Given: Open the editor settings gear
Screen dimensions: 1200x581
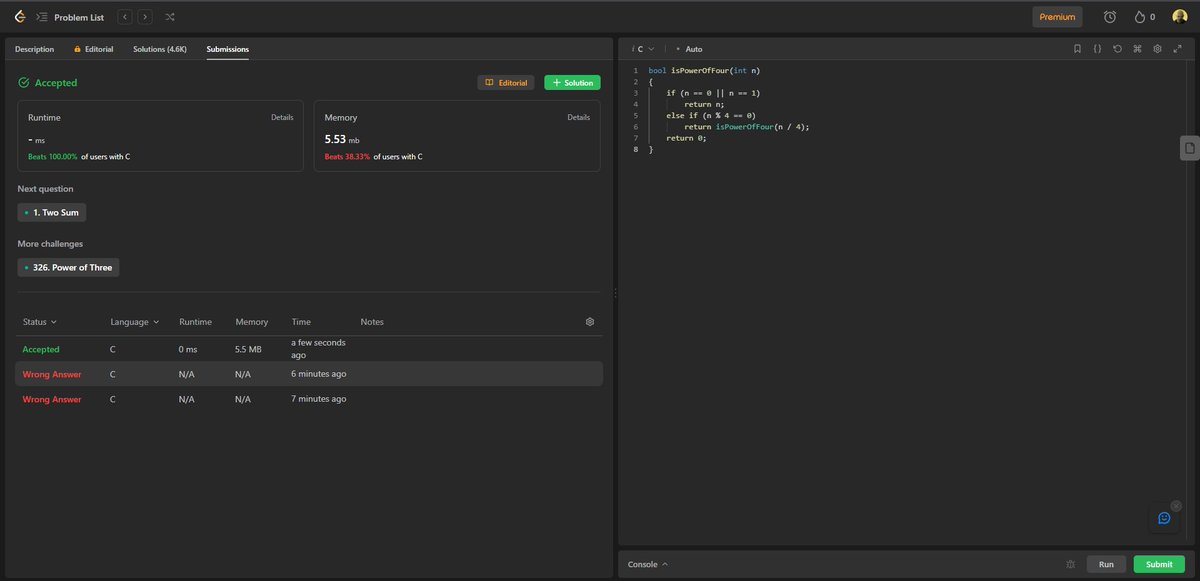Looking at the screenshot, I should click(x=1157, y=48).
